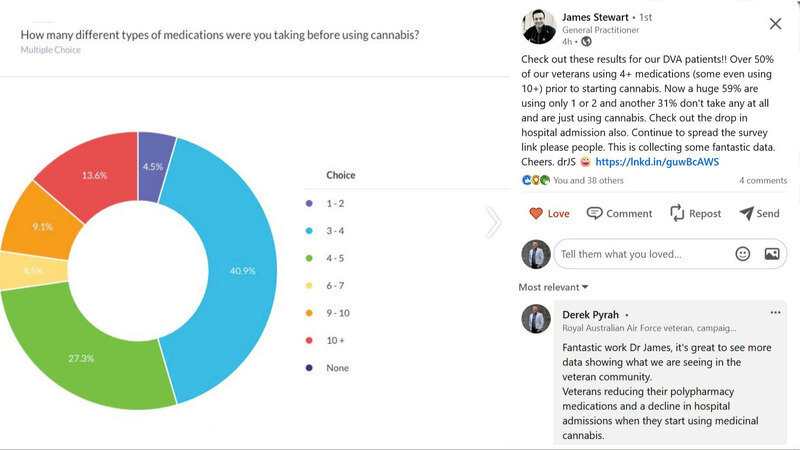This screenshot has width=800, height=450.
Task: Click the reactions count 'You and 38 others'
Action: click(x=588, y=181)
